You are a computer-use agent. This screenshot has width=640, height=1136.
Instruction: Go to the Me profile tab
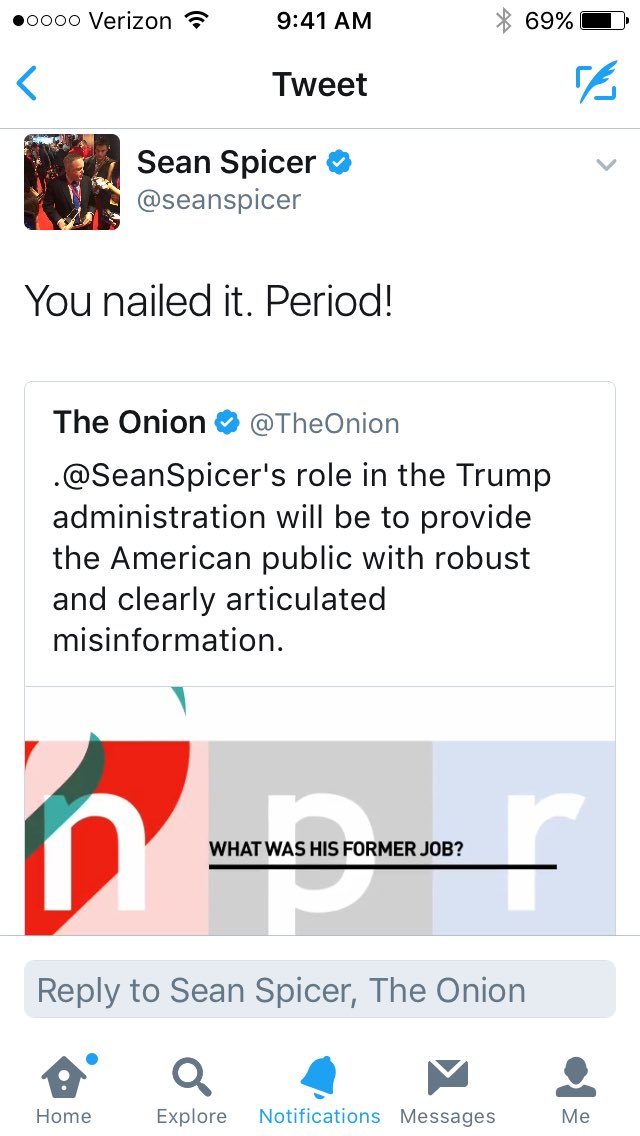pyautogui.click(x=576, y=1088)
